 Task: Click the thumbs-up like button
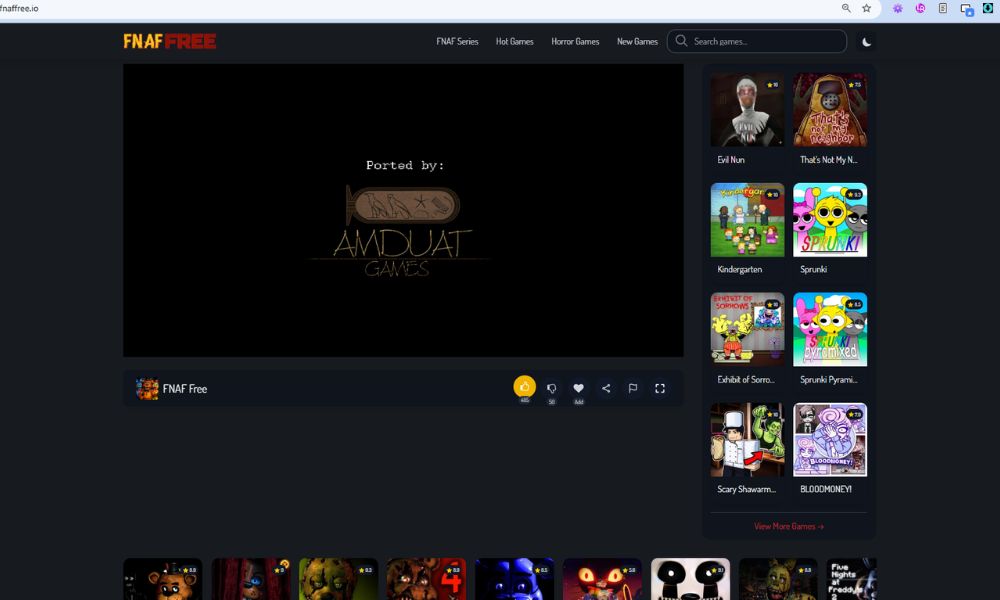pos(524,387)
